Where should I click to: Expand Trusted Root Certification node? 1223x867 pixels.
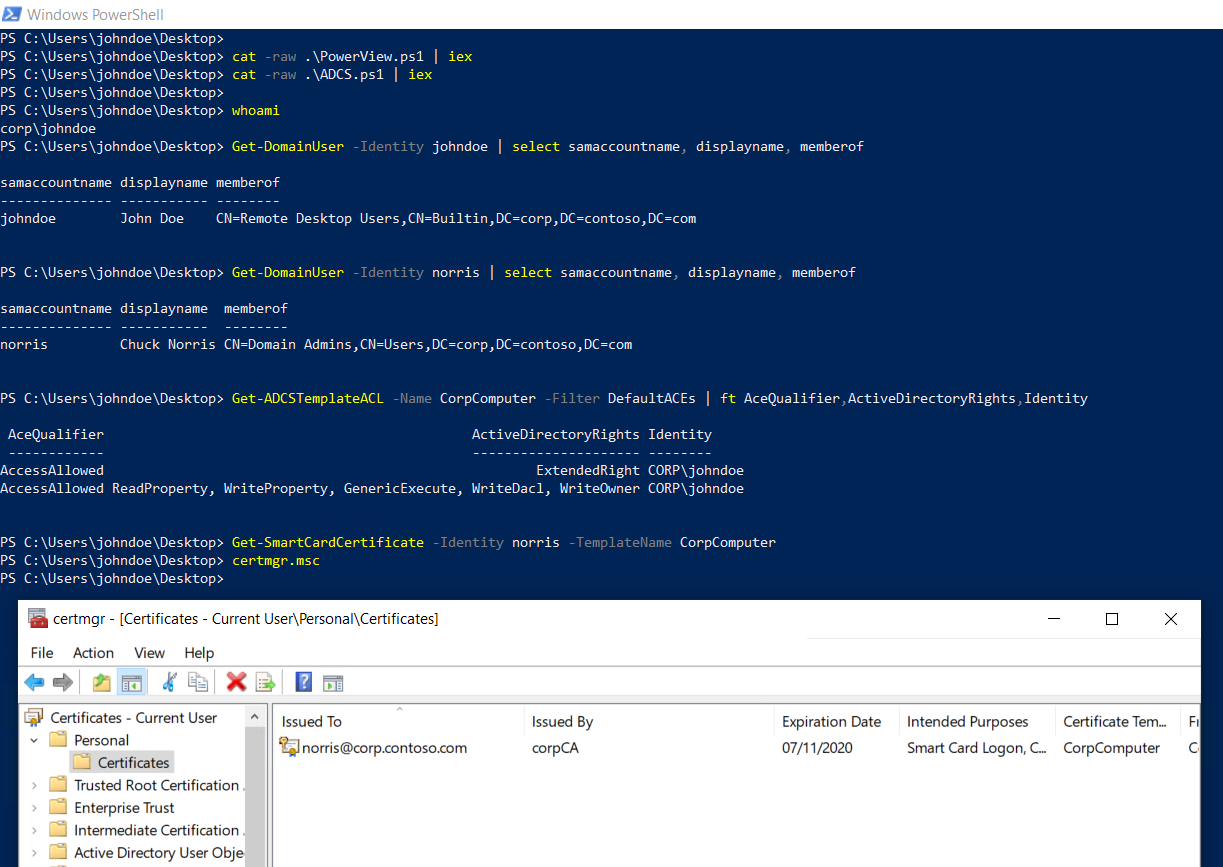click(x=34, y=785)
